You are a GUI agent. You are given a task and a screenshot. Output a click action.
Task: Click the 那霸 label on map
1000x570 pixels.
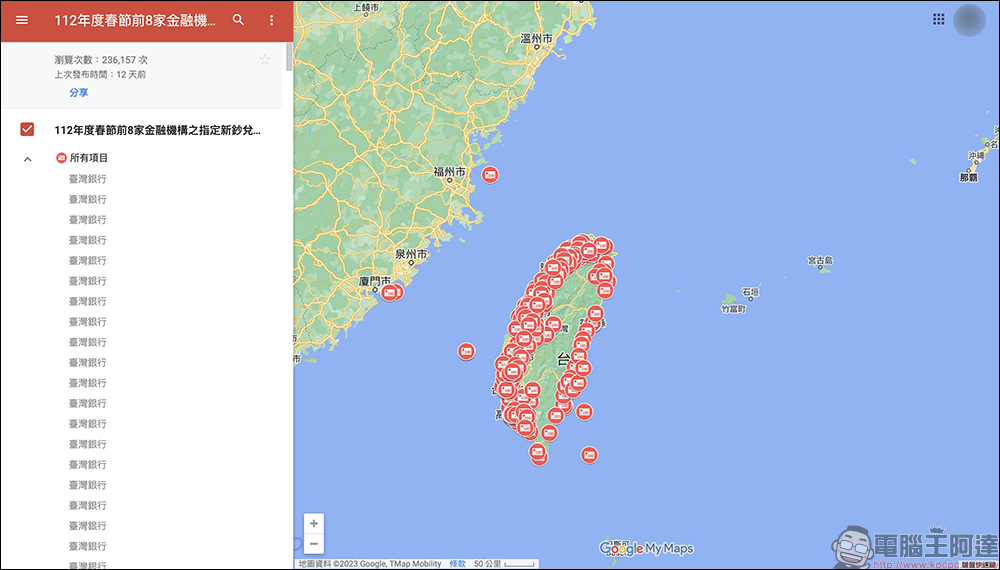pos(968,178)
